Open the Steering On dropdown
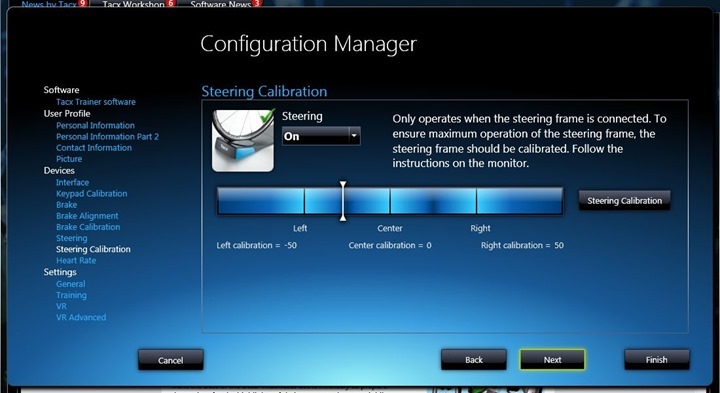 click(x=321, y=136)
